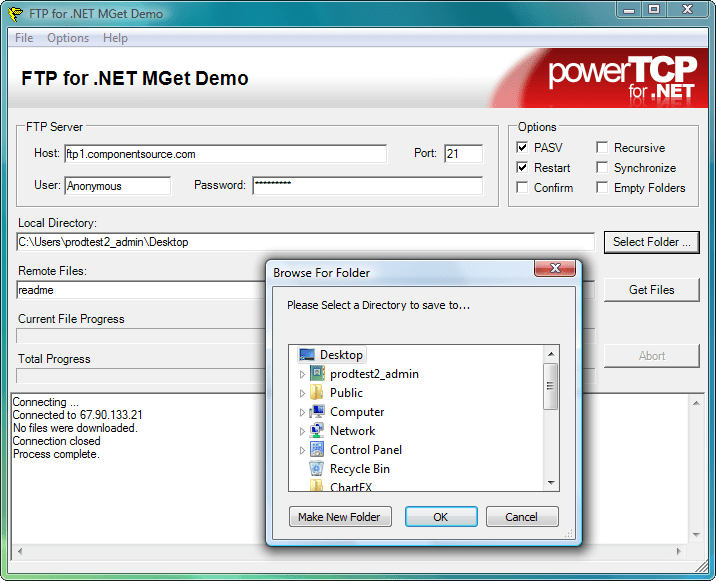This screenshot has width=716, height=581.
Task: Confirm folder selection with OK
Action: pyautogui.click(x=441, y=517)
